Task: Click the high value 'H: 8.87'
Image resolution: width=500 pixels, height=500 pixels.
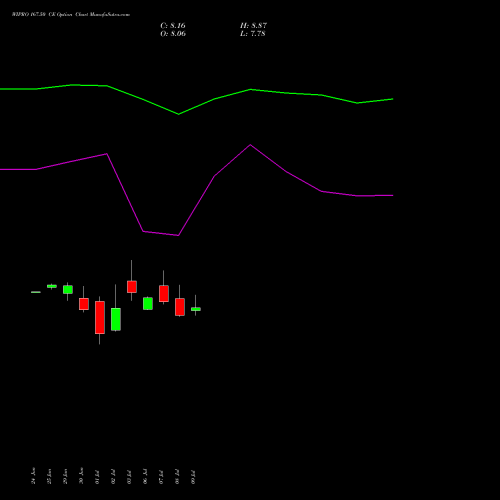Action: [253, 26]
